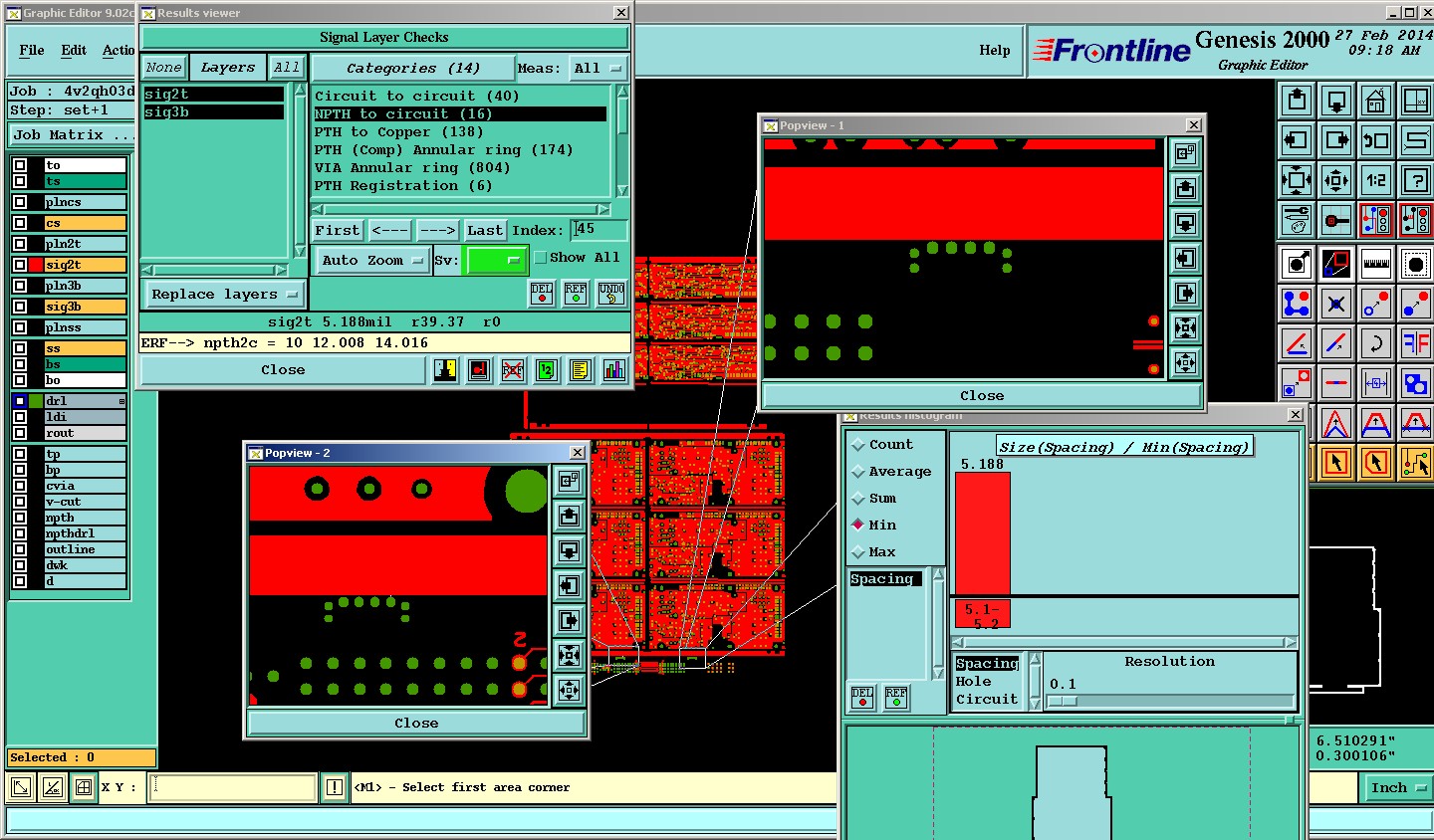The width and height of the screenshot is (1434, 840).
Task: Click the green 12 numbered icon
Action: coord(547,370)
